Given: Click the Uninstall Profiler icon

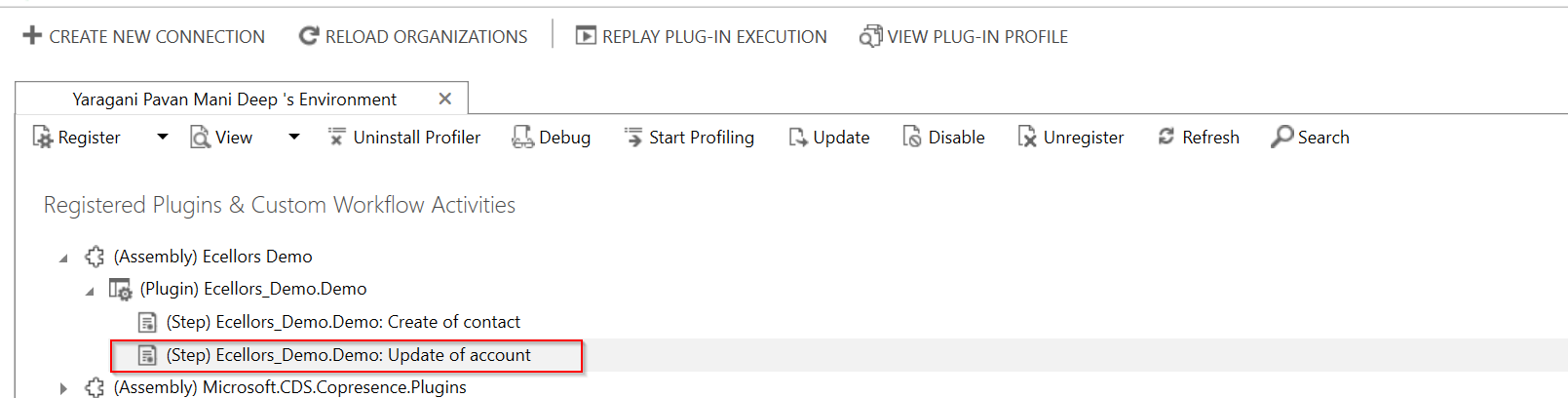Looking at the screenshot, I should point(337,138).
